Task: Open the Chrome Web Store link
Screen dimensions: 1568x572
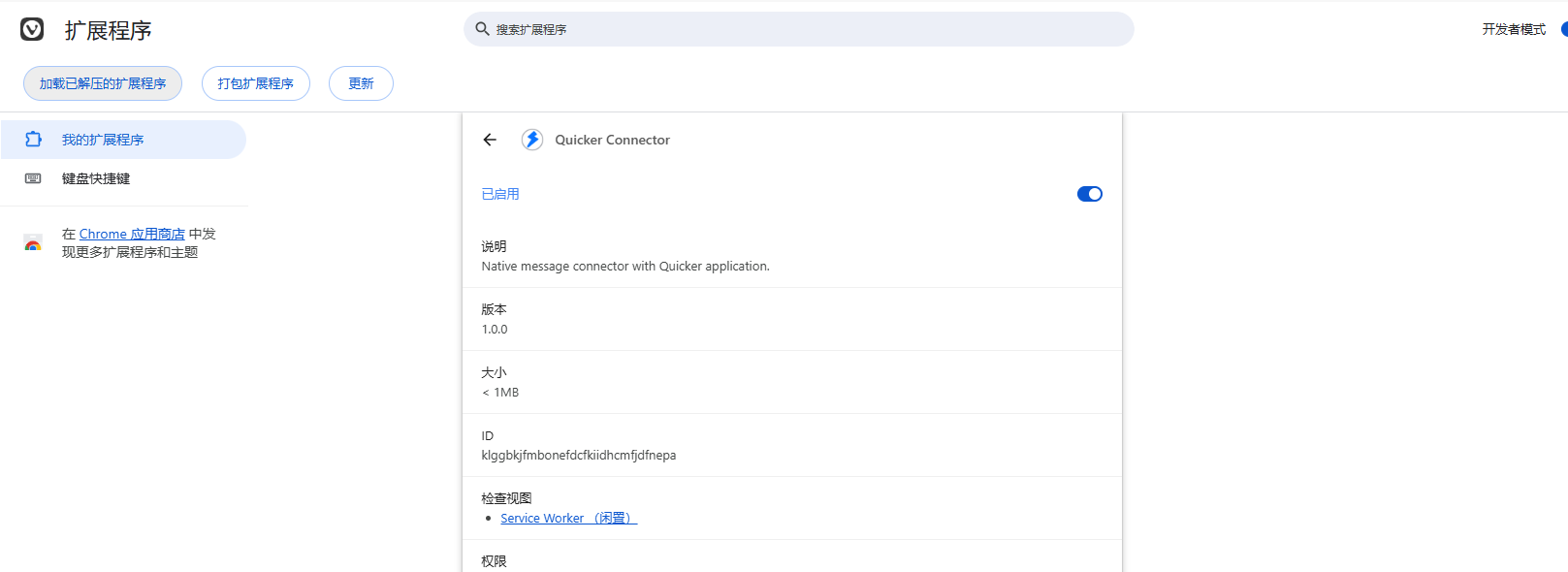Action: pos(132,234)
